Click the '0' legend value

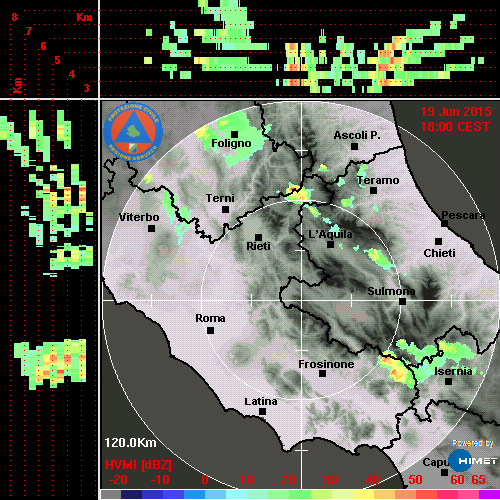(x=205, y=480)
